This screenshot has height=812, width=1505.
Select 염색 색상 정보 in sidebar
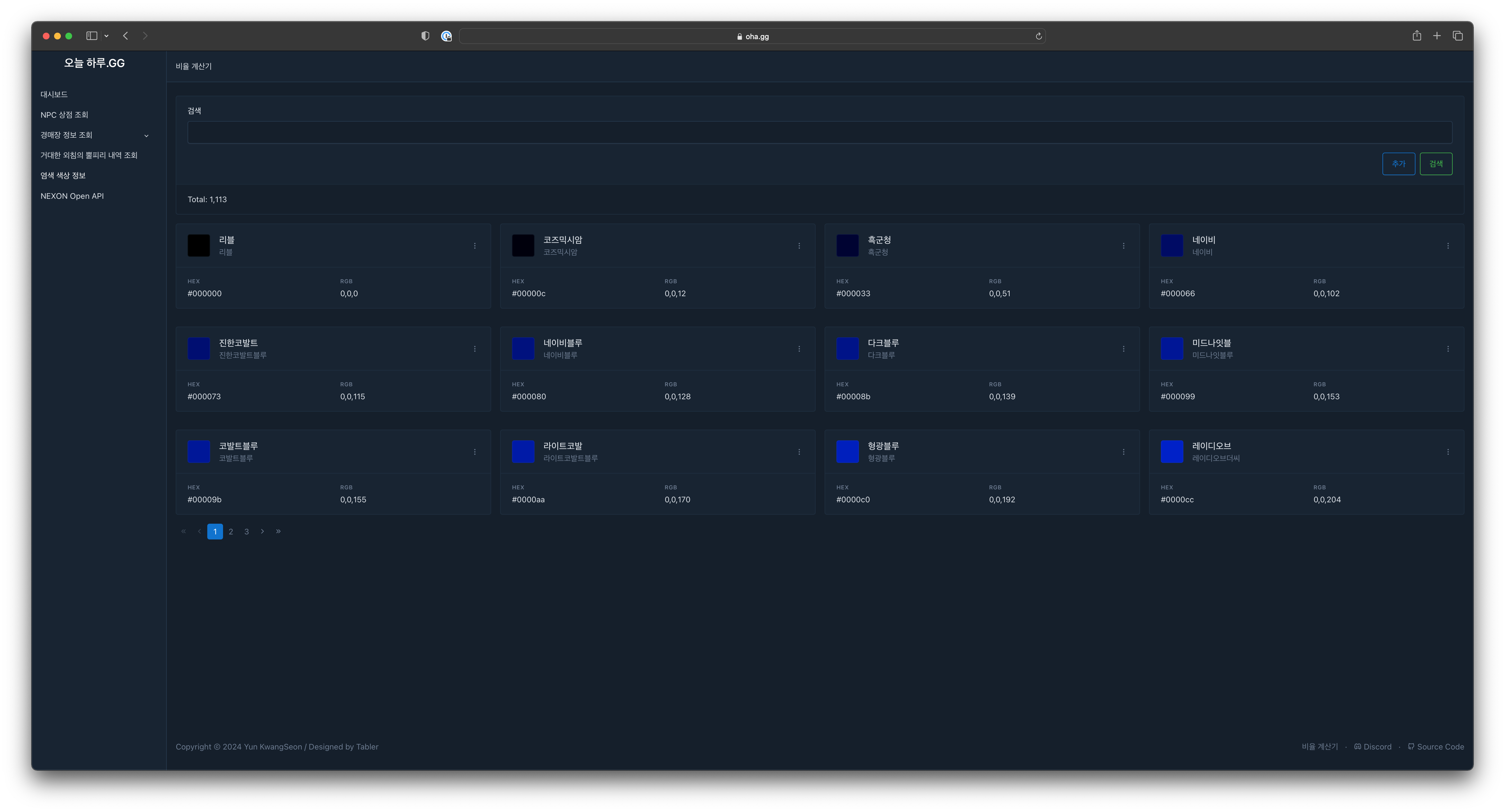(63, 175)
